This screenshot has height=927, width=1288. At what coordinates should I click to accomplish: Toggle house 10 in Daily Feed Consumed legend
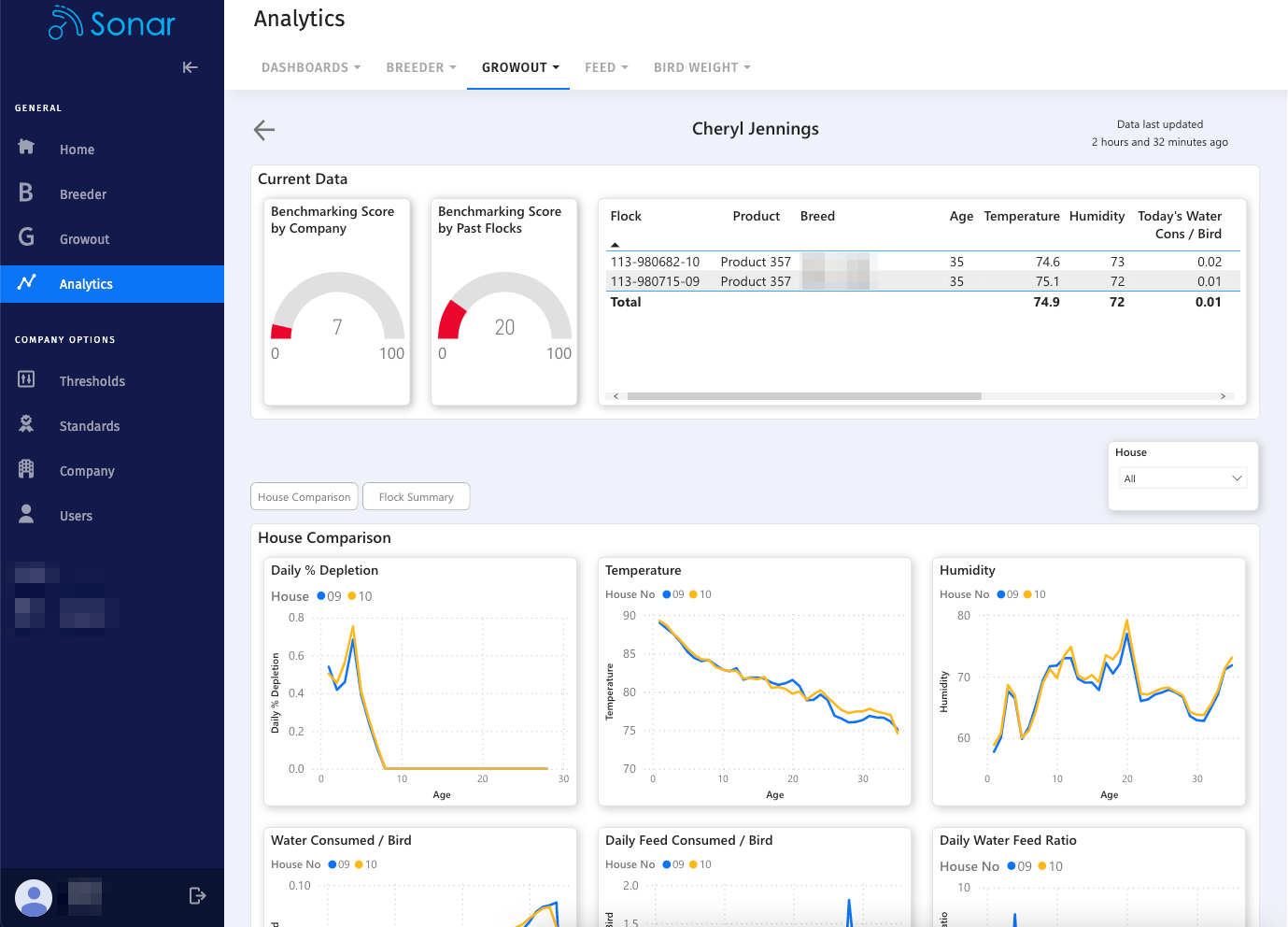tap(701, 864)
